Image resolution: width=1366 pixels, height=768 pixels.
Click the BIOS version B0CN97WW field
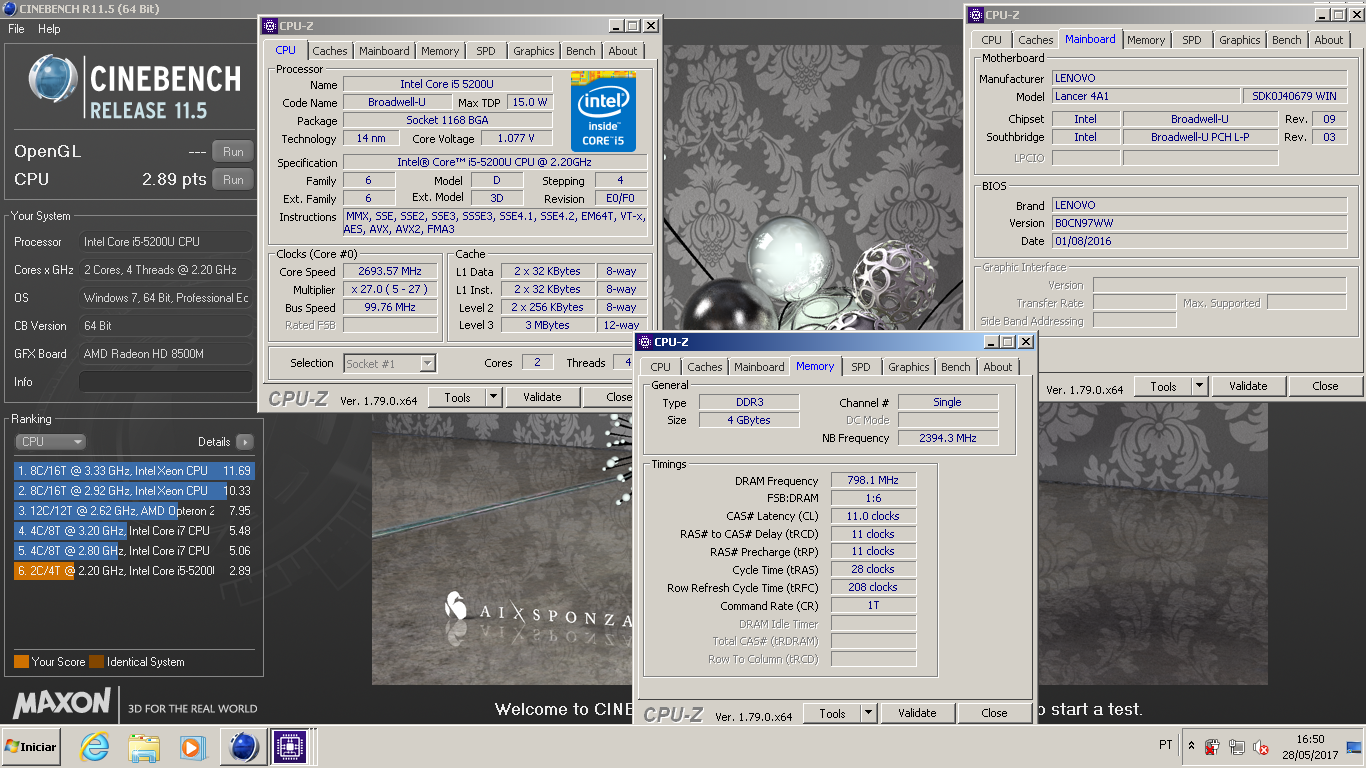[x=1200, y=223]
